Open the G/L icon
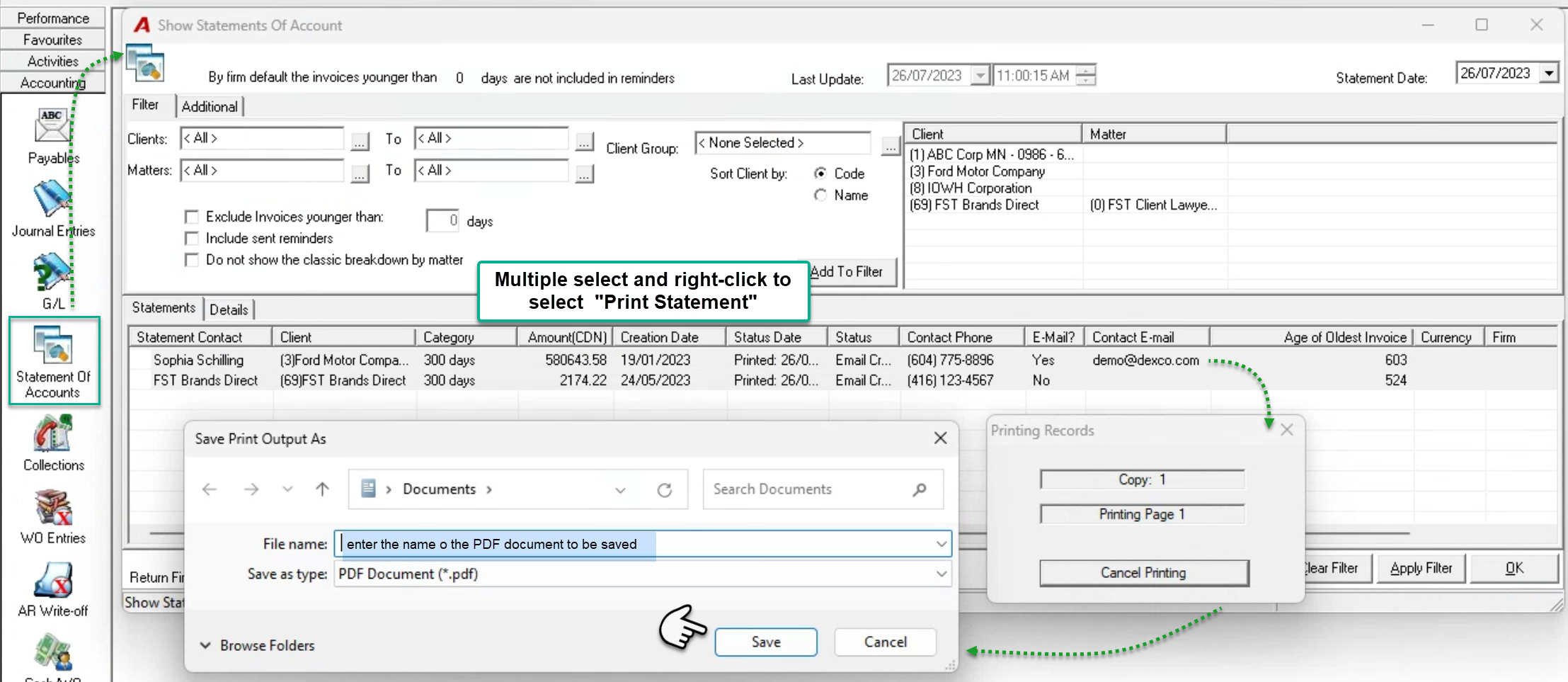1568x682 pixels. pos(52,273)
